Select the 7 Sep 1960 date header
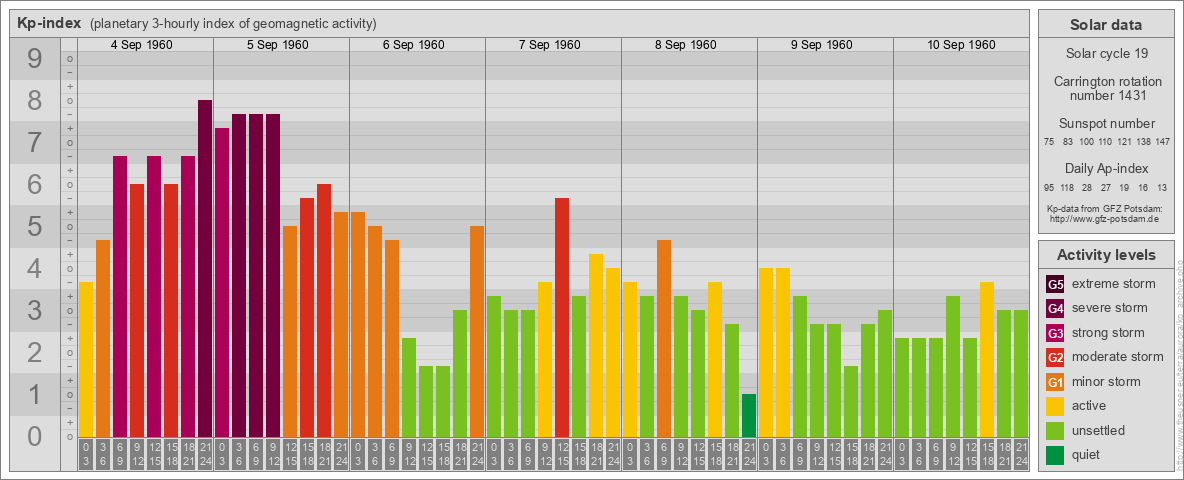This screenshot has height=480, width=1184. point(550,45)
